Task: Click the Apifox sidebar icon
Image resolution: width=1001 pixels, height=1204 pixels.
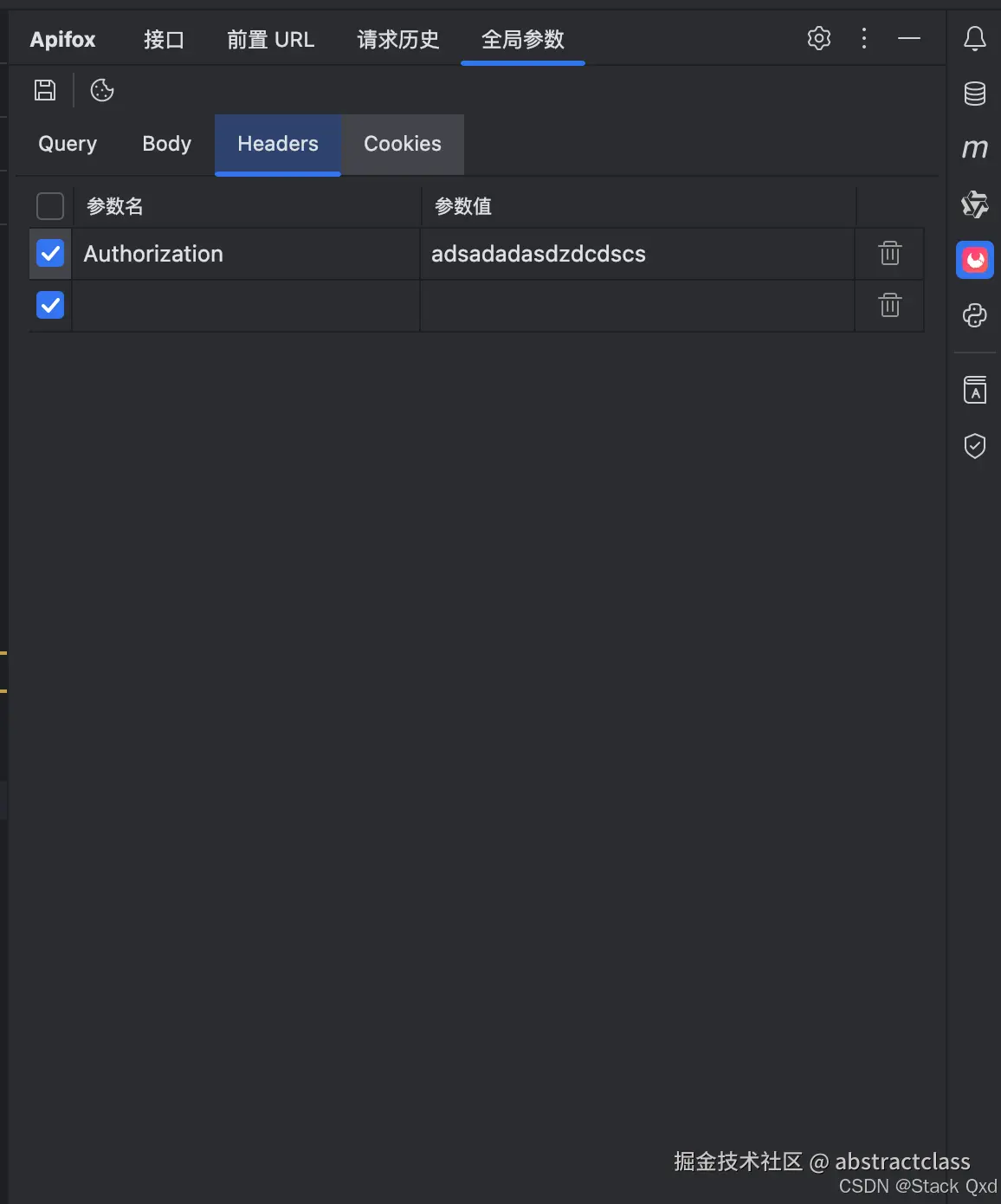Action: point(975,260)
